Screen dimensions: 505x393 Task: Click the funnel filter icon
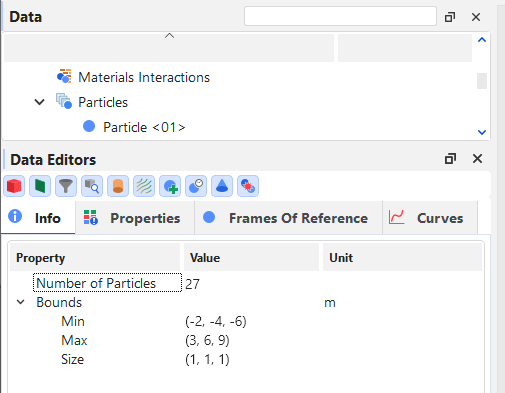click(66, 186)
